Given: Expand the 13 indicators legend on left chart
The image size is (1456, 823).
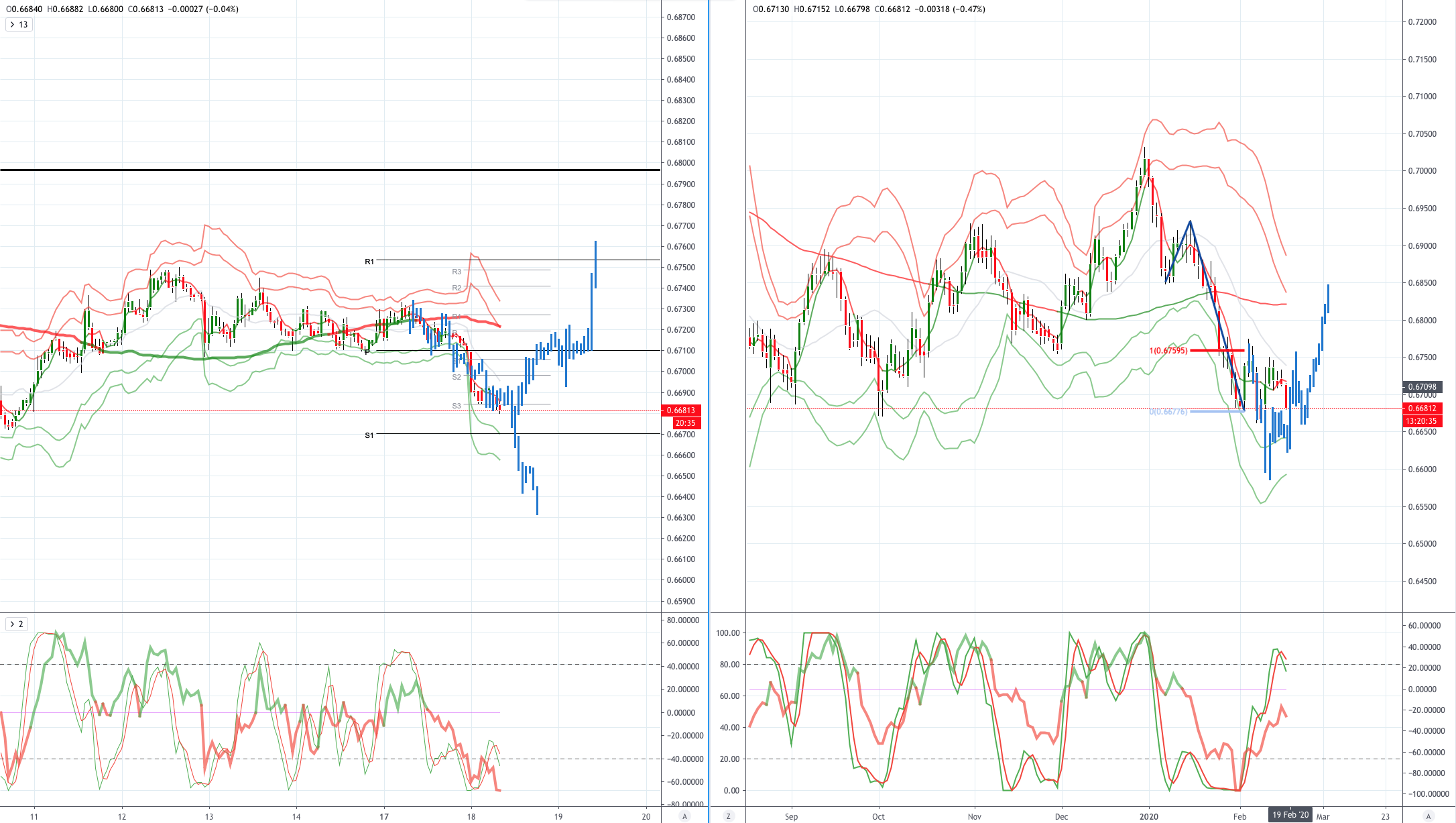Looking at the screenshot, I should (x=18, y=25).
